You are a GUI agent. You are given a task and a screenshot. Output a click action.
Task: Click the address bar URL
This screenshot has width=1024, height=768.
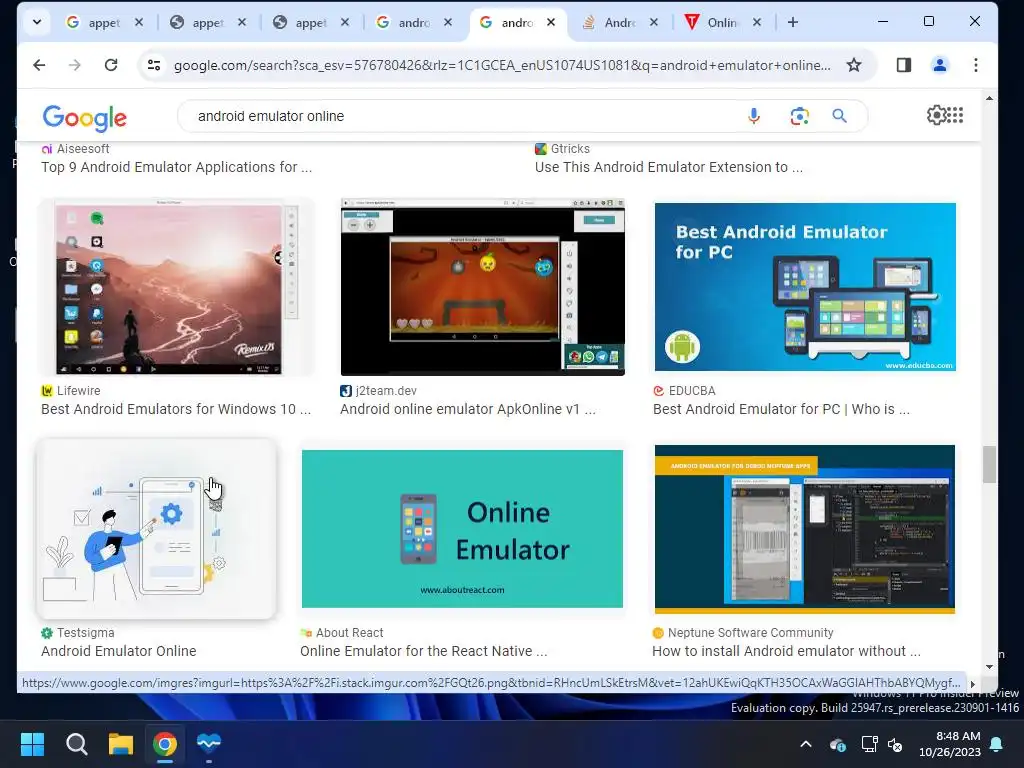click(x=502, y=65)
